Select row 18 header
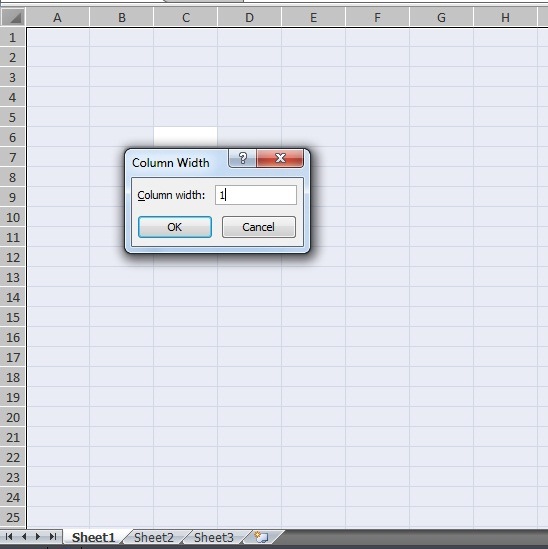This screenshot has height=549, width=548. coord(13,377)
